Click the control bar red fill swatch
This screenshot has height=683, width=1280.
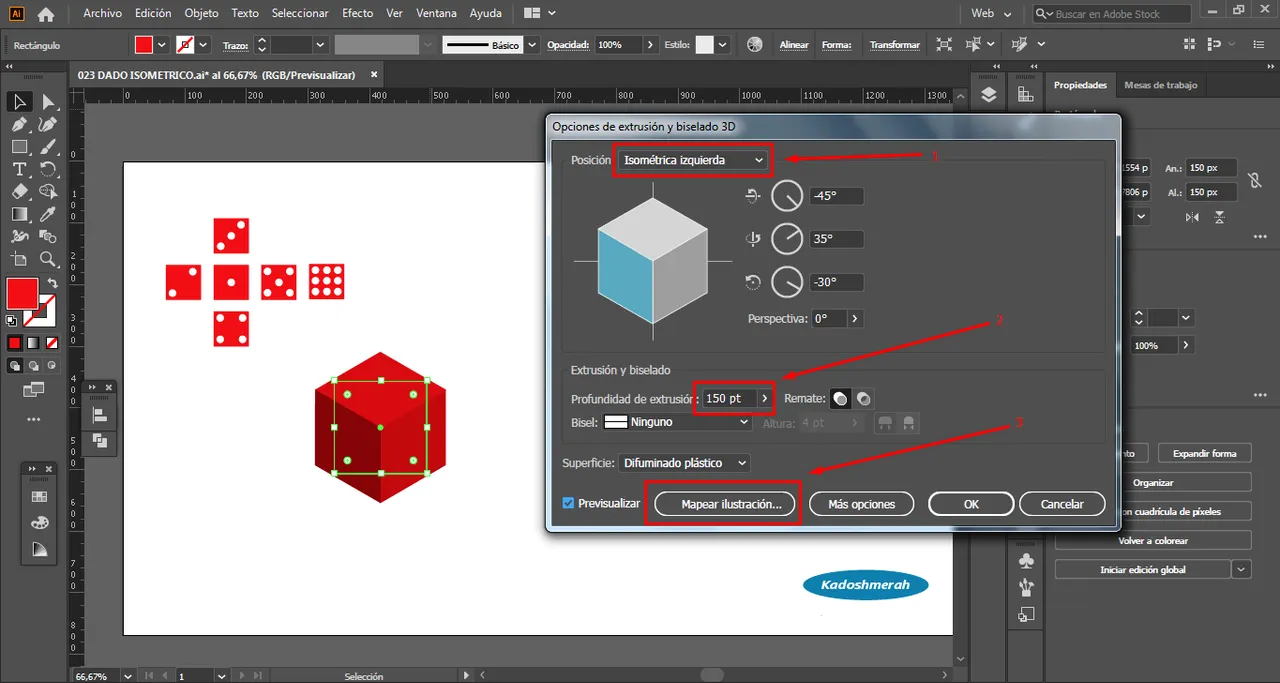144,45
